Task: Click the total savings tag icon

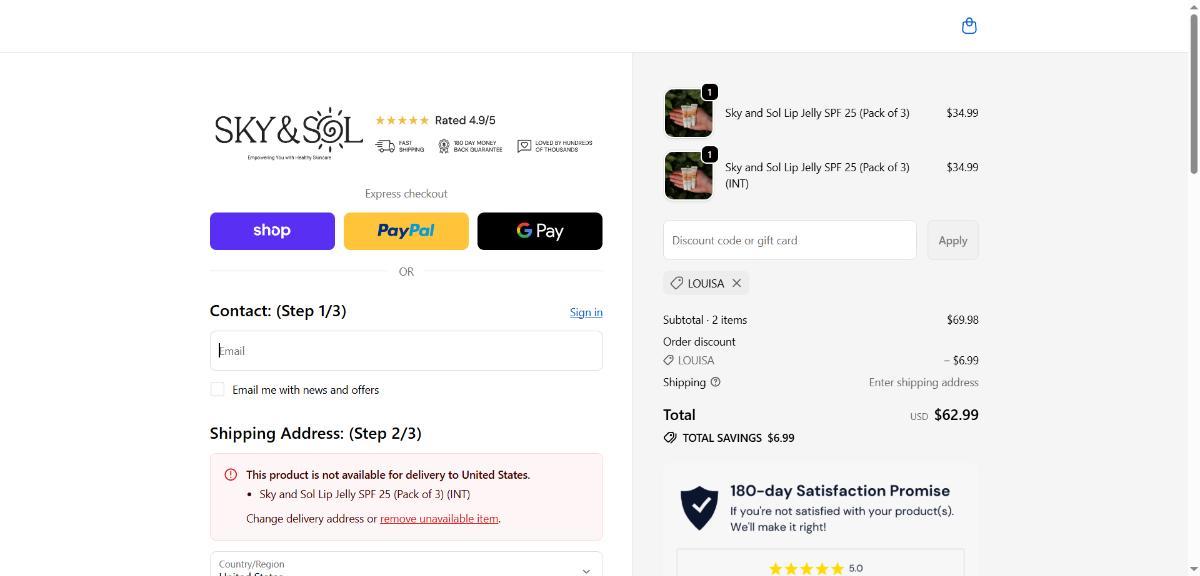Action: click(x=670, y=438)
